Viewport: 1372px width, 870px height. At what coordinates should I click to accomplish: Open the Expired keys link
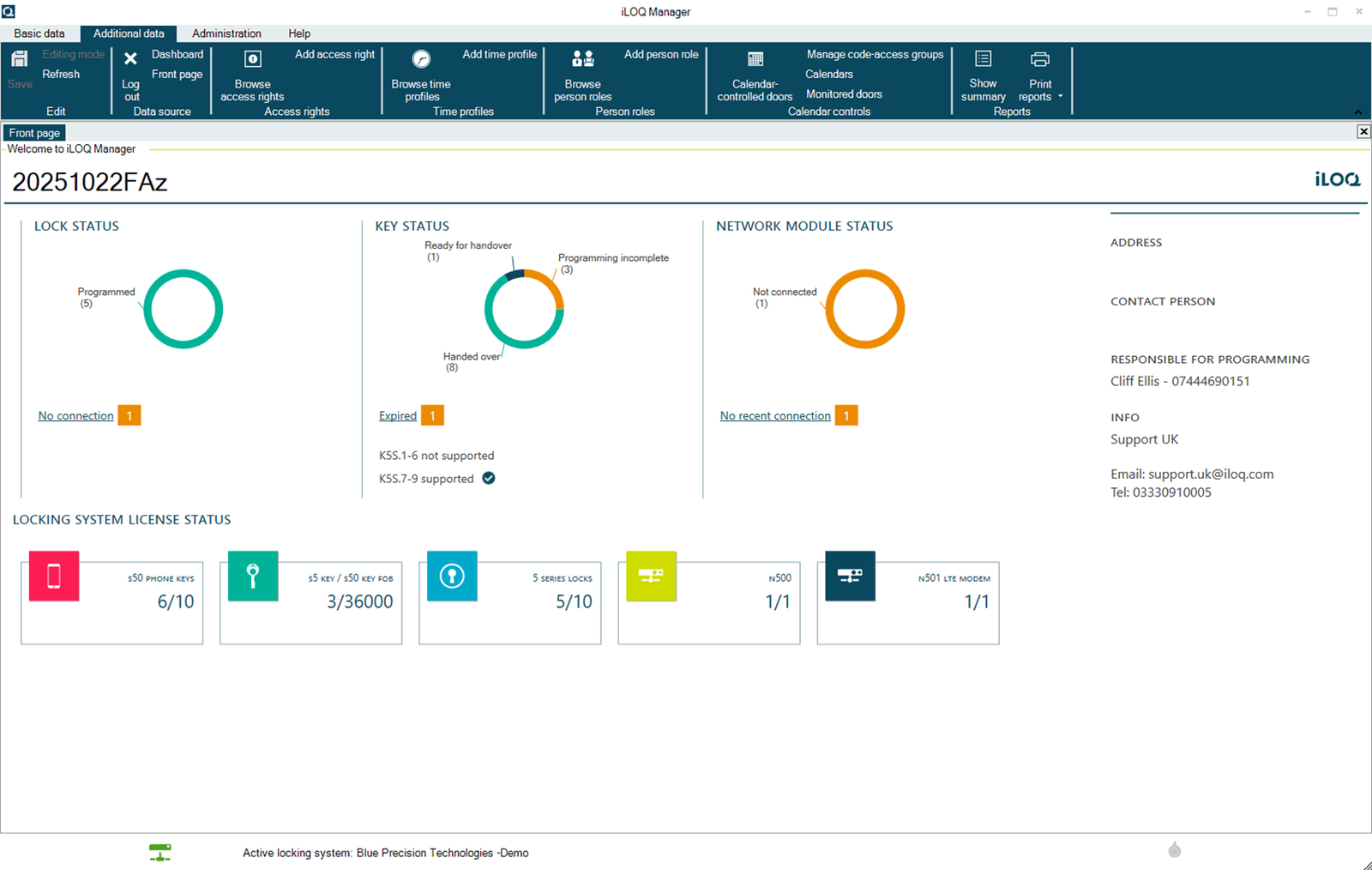(397, 415)
